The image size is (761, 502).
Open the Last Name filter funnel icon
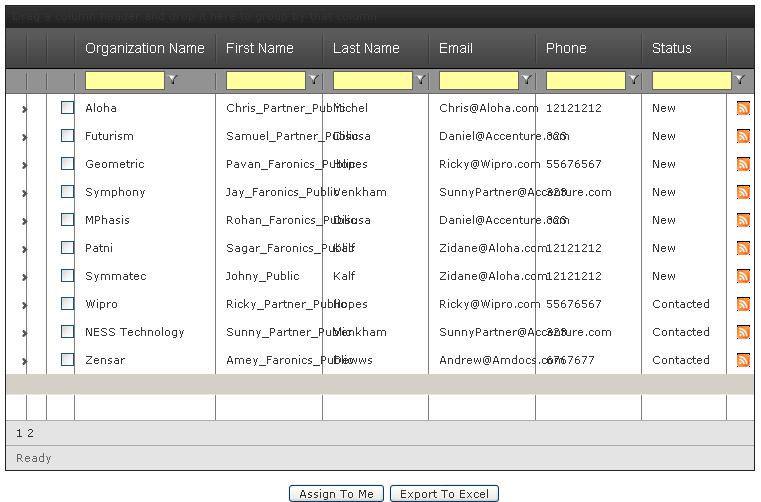tap(421, 80)
